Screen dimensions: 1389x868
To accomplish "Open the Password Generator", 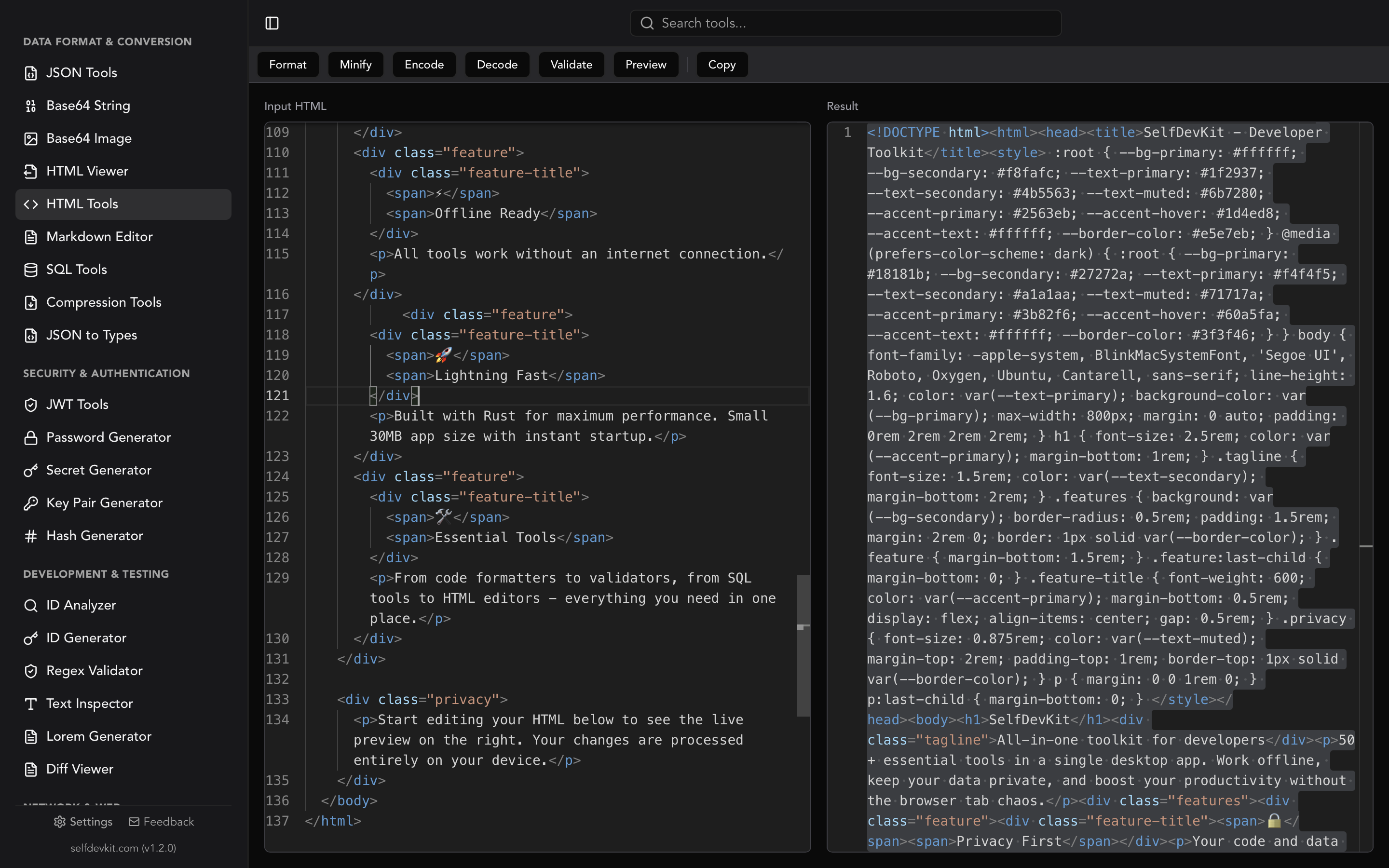I will coord(109,437).
